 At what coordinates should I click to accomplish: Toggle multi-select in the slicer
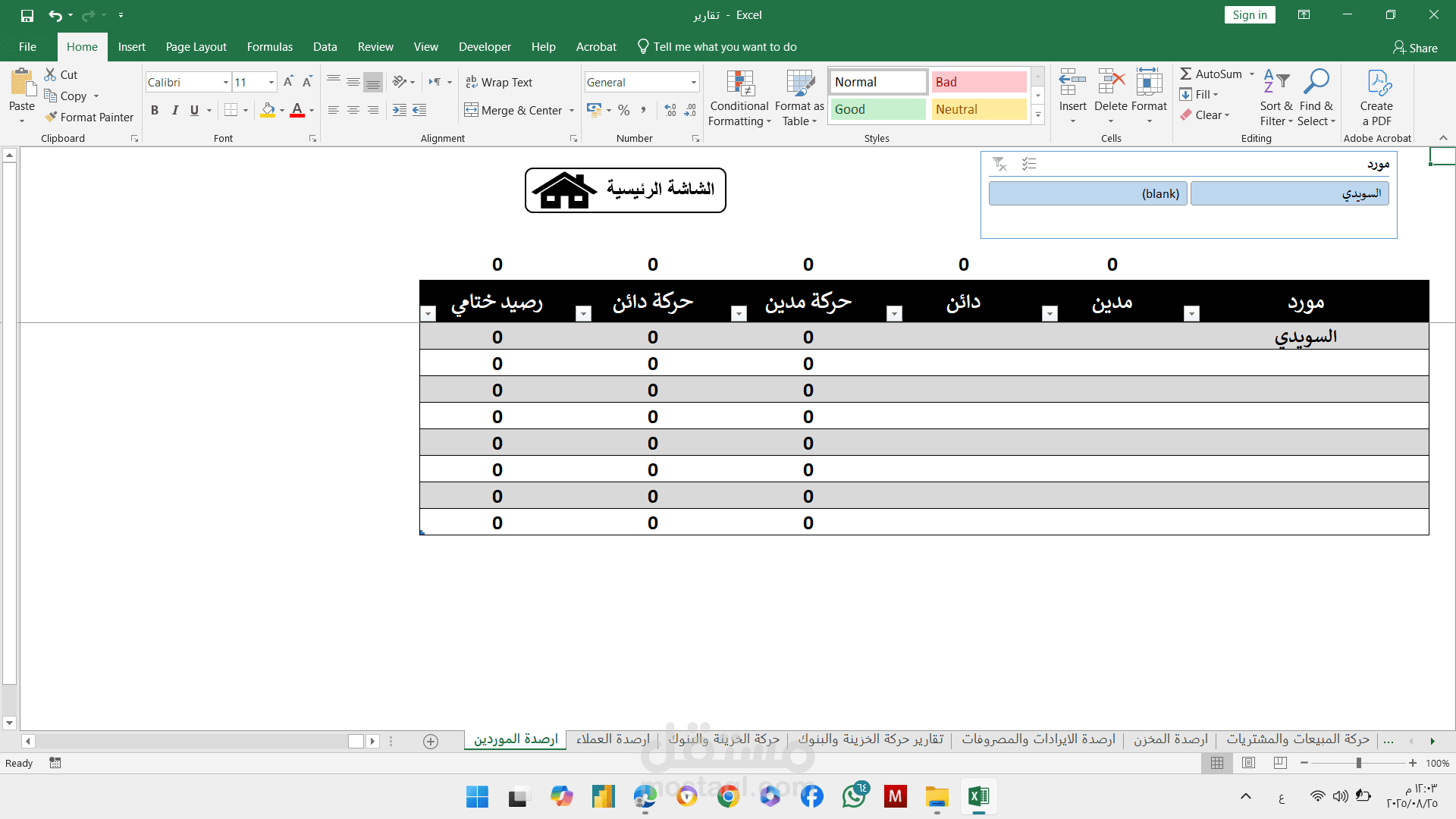[x=1029, y=164]
